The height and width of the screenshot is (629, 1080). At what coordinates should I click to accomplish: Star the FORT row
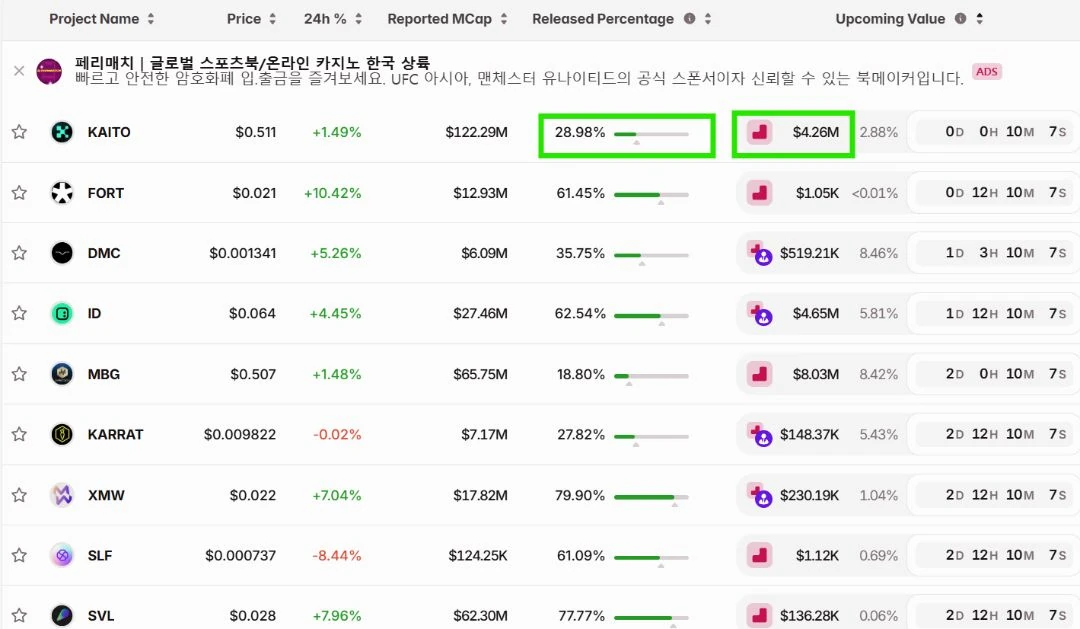19,192
